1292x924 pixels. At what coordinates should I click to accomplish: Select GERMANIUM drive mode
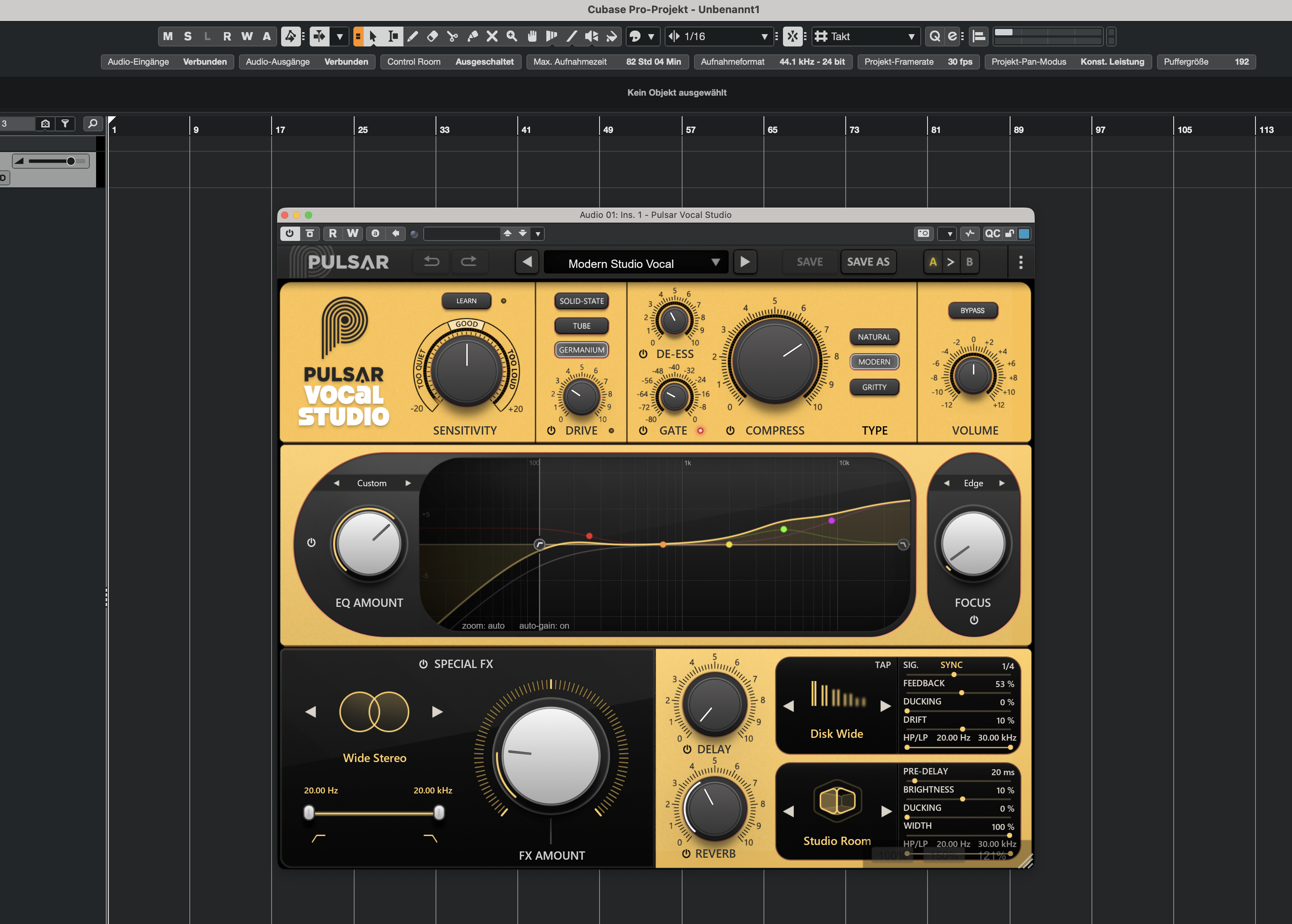point(581,350)
